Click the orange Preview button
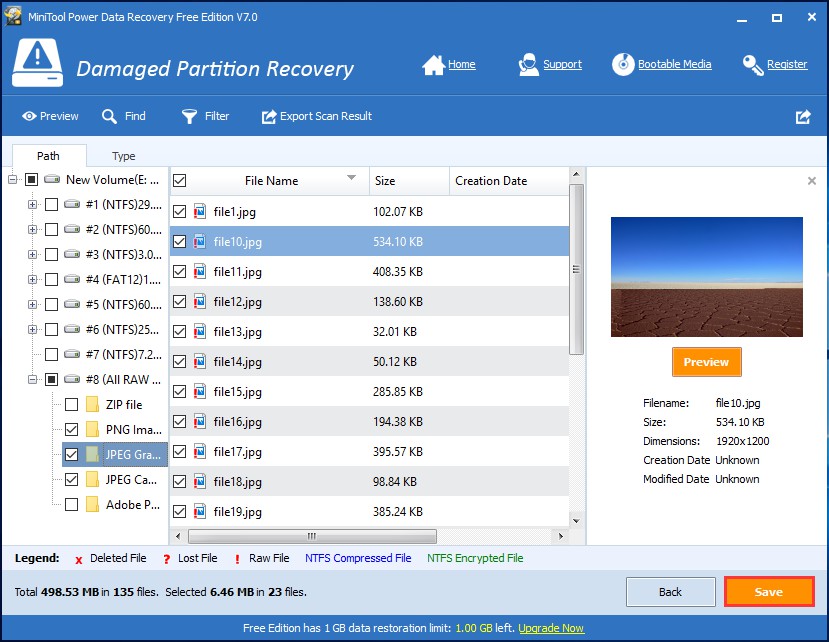Image resolution: width=829 pixels, height=642 pixels. coord(706,362)
